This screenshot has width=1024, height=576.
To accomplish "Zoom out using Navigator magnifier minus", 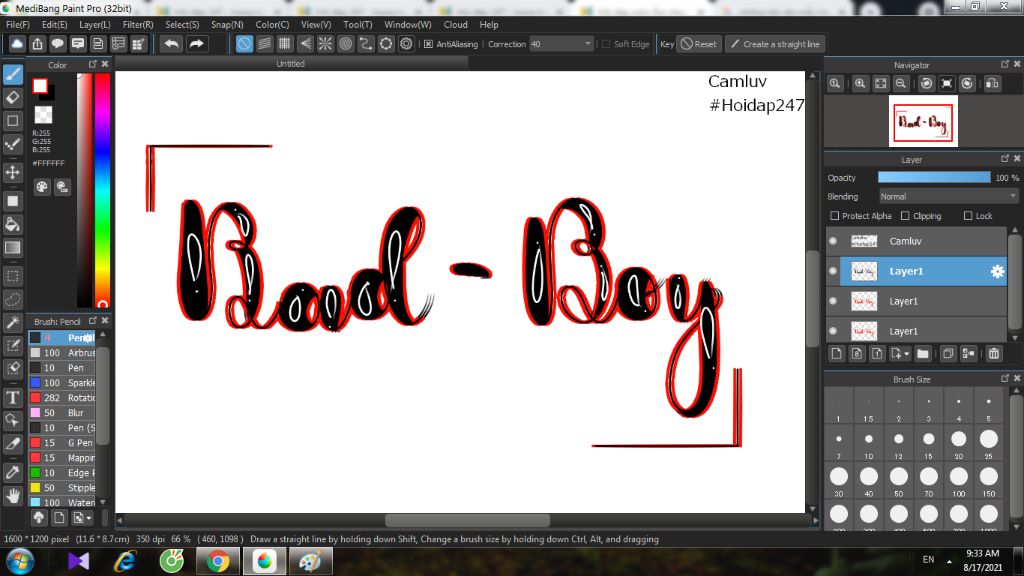I will pos(901,84).
